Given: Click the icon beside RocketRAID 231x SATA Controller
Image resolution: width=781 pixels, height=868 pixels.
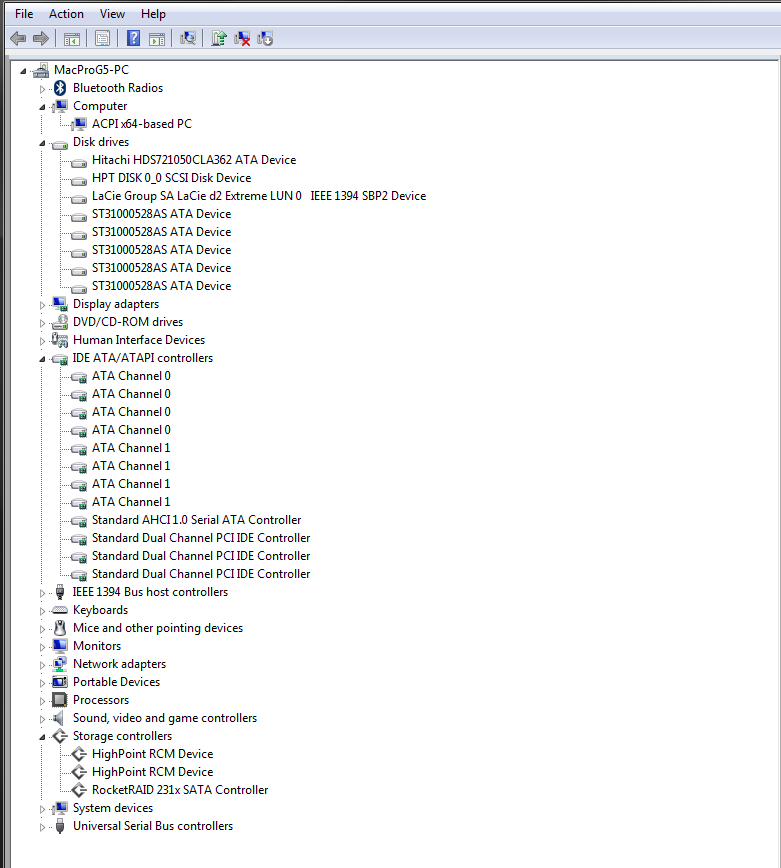Looking at the screenshot, I should coord(79,790).
